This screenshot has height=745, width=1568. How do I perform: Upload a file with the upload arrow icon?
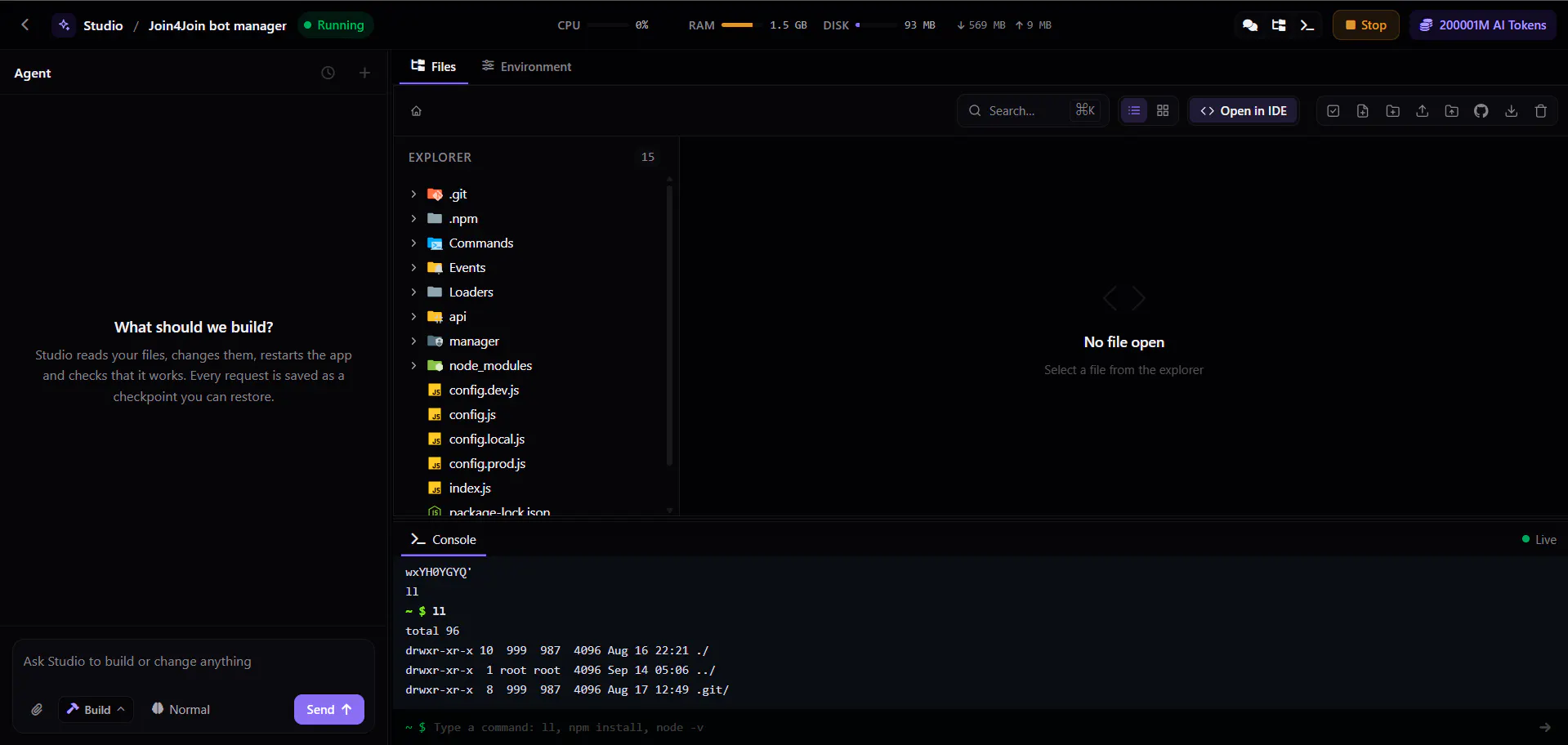point(1423,111)
